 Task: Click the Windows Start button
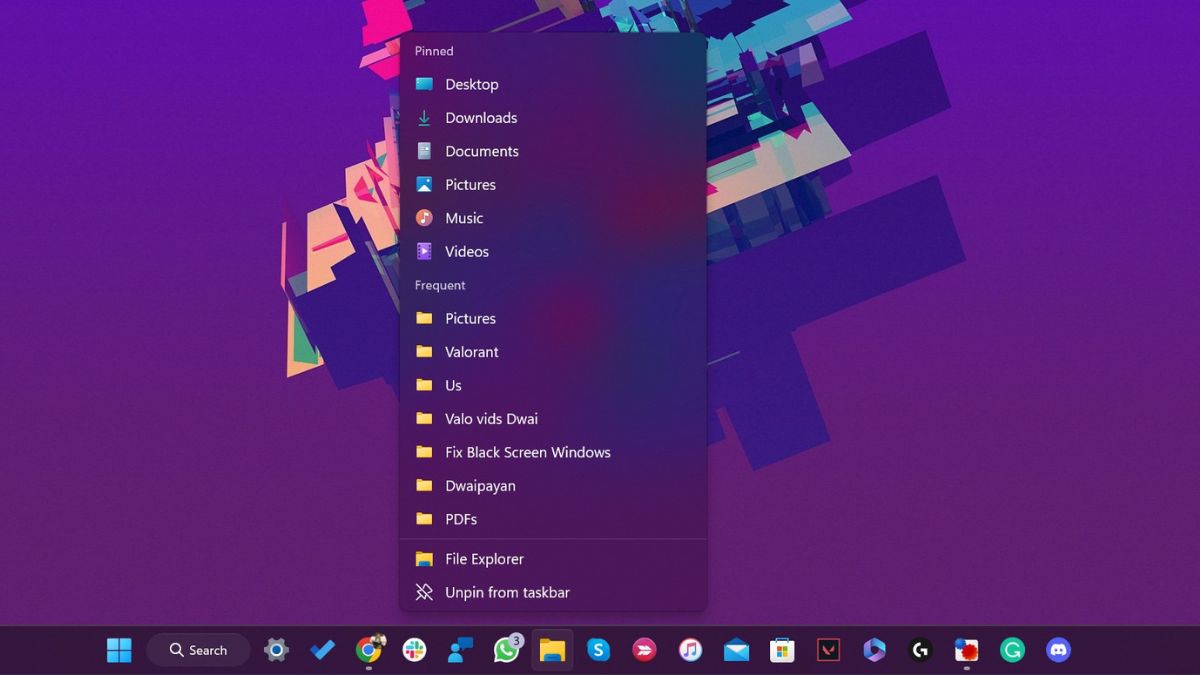click(118, 650)
